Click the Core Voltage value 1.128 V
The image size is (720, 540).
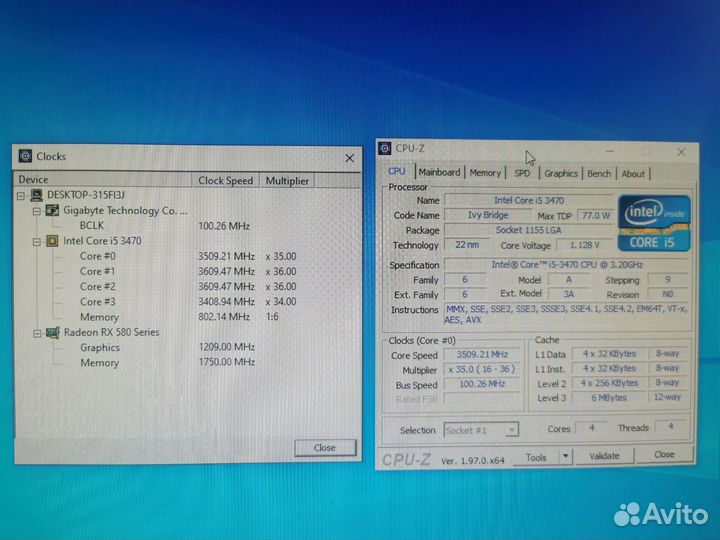click(585, 245)
